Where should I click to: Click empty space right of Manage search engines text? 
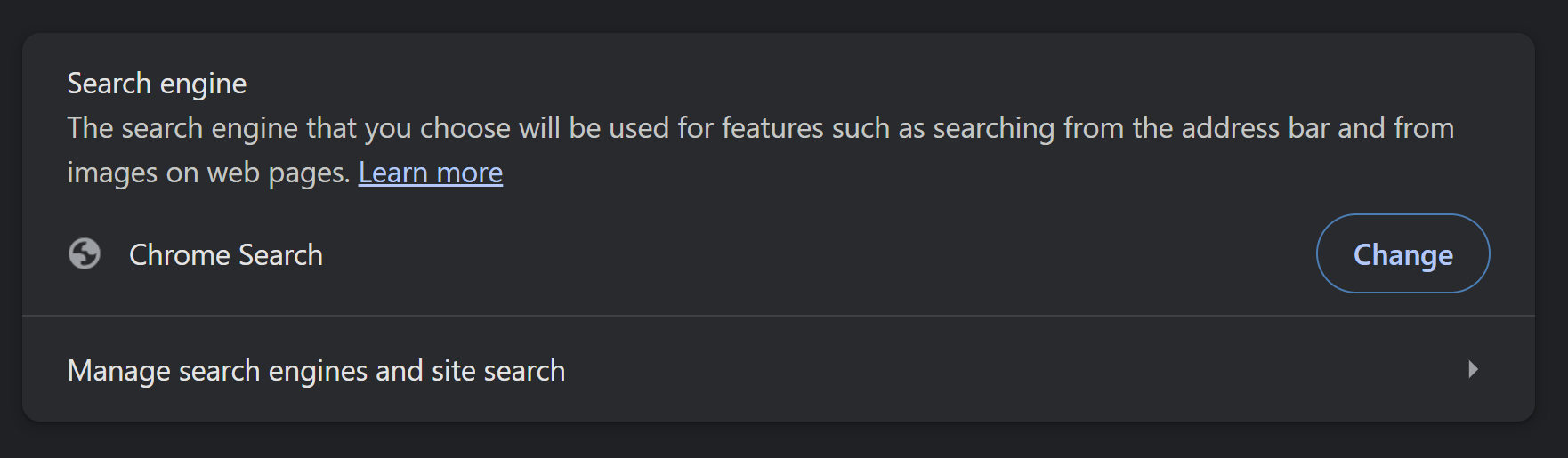tap(979, 370)
